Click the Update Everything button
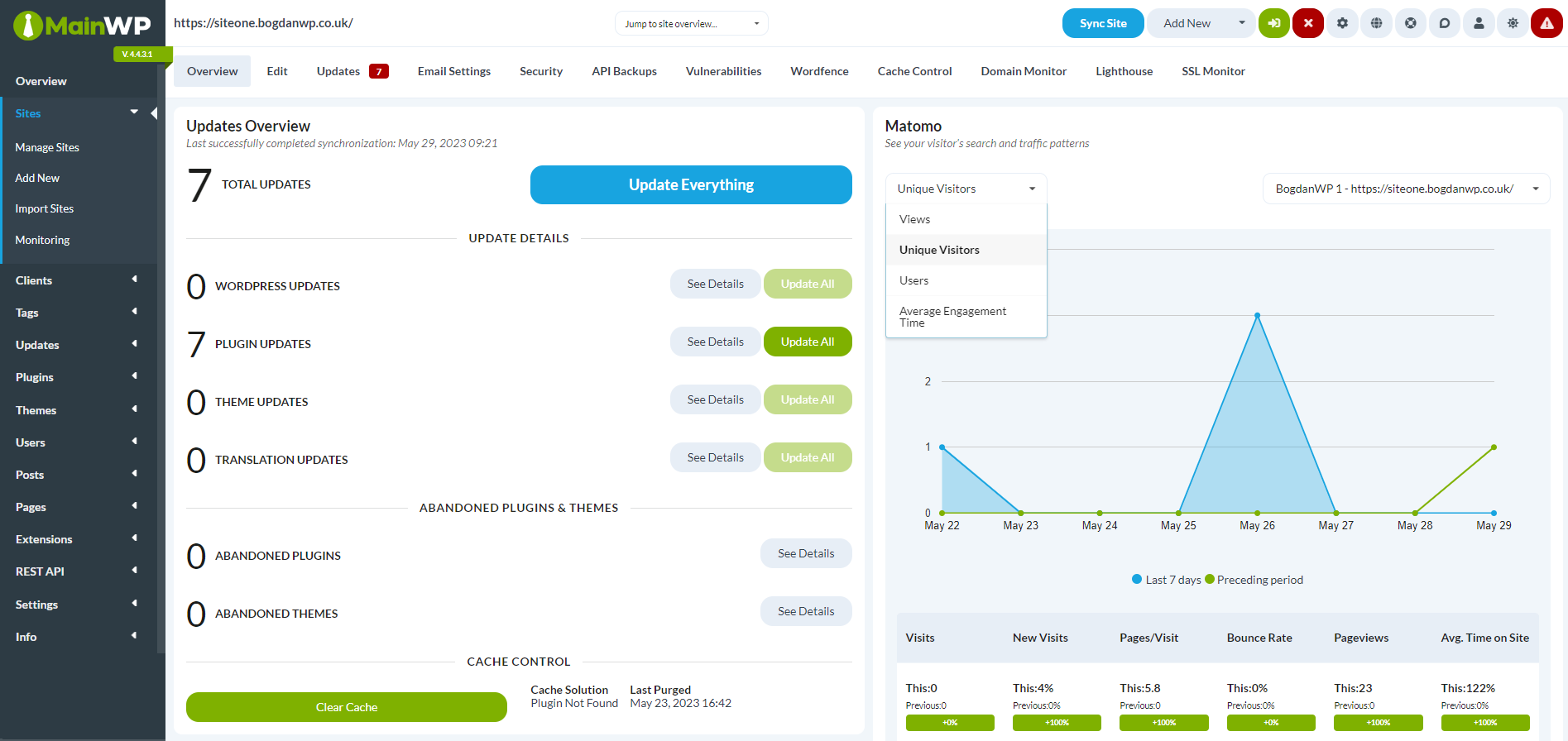This screenshot has width=1568, height=741. pos(691,184)
